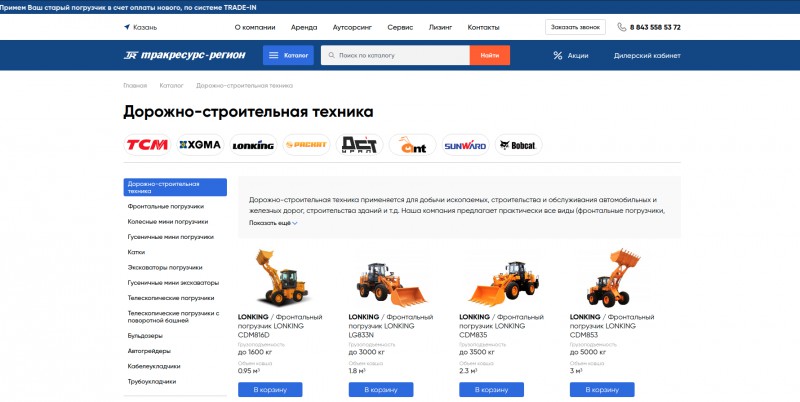The image size is (800, 402).
Task: Choose the Bobcat brand logo
Action: (x=518, y=145)
